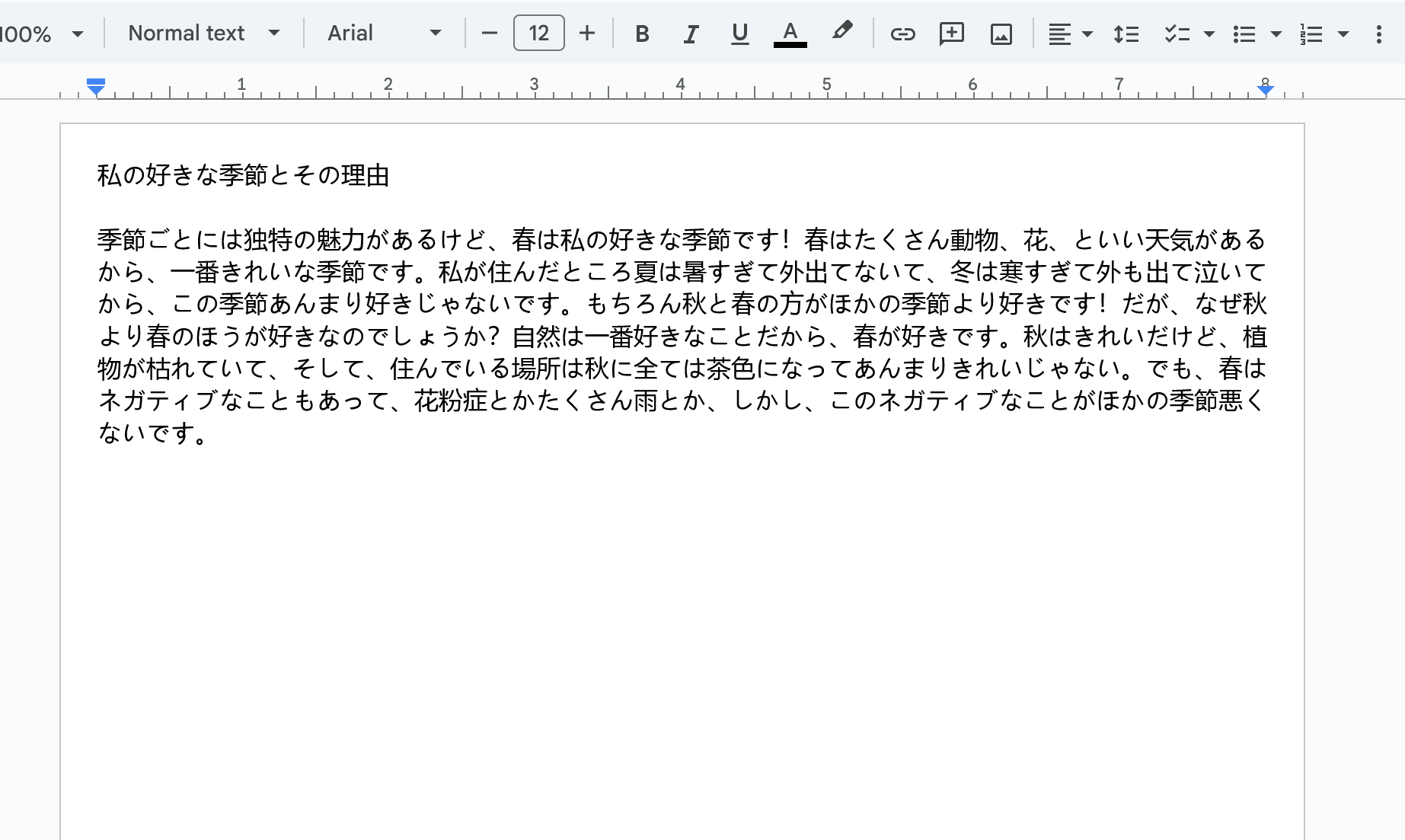Increase font size with plus button
The image size is (1405, 840).
pyautogui.click(x=586, y=34)
